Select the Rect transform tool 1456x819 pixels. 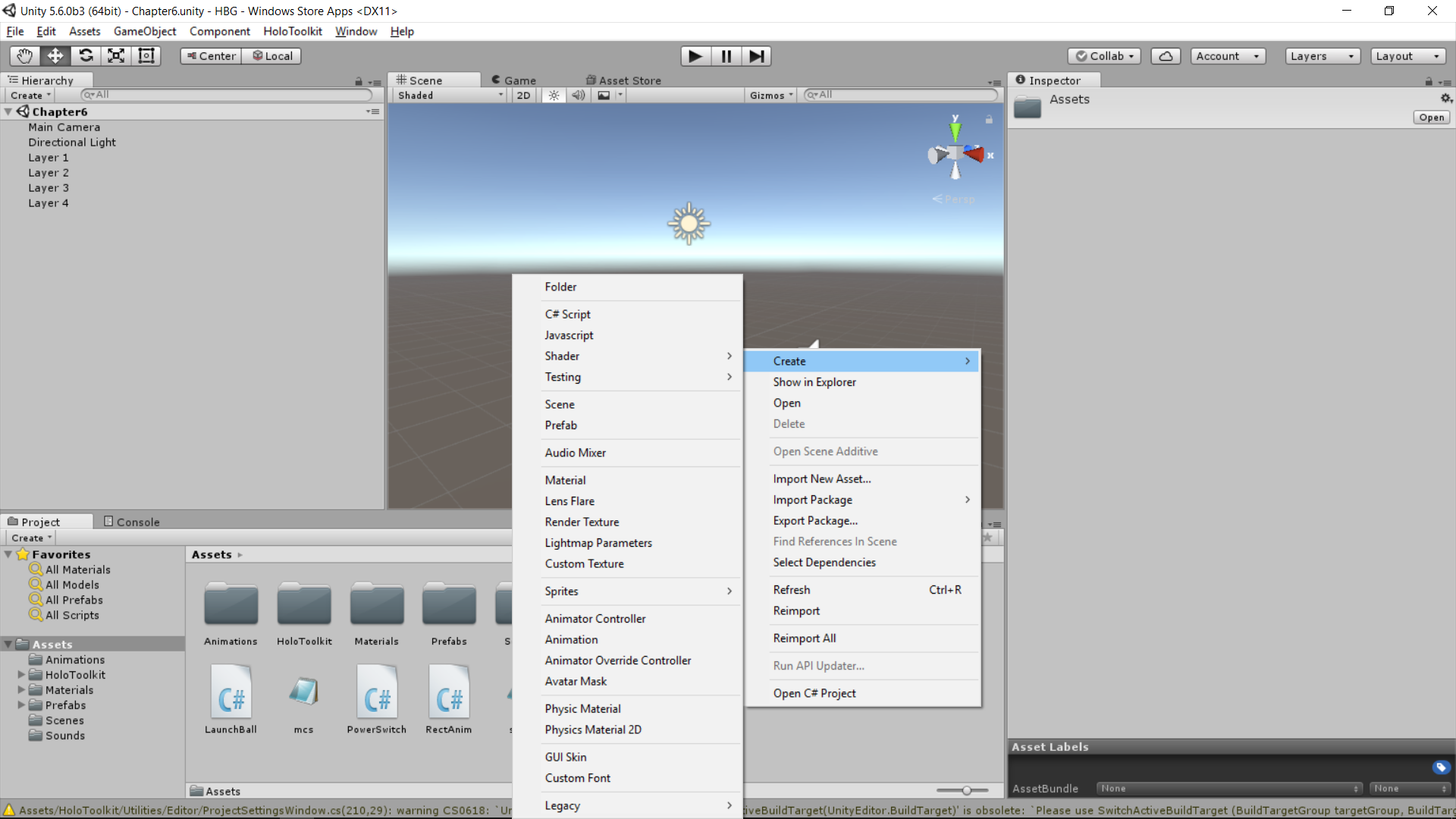point(146,56)
